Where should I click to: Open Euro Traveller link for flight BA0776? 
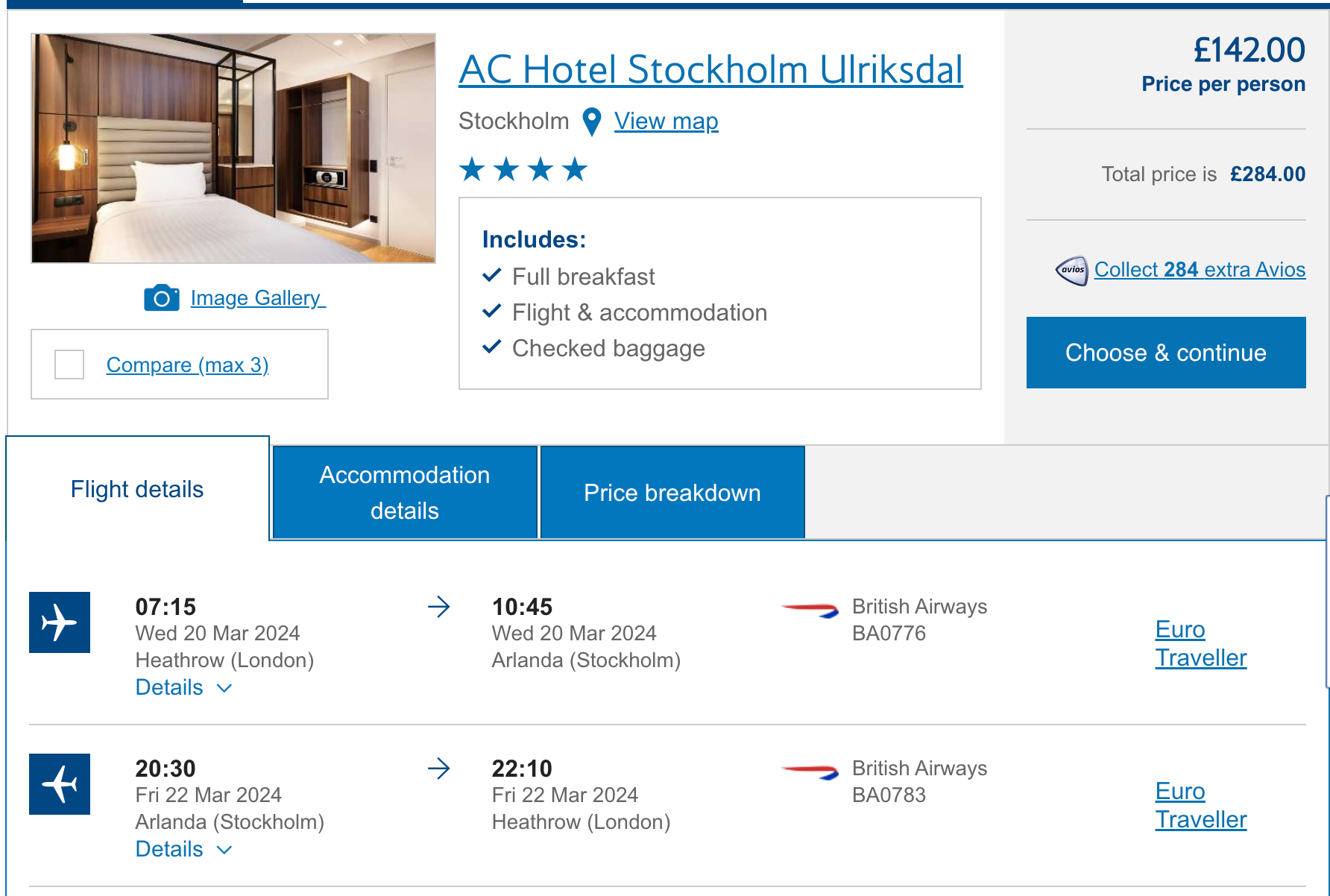click(1200, 643)
